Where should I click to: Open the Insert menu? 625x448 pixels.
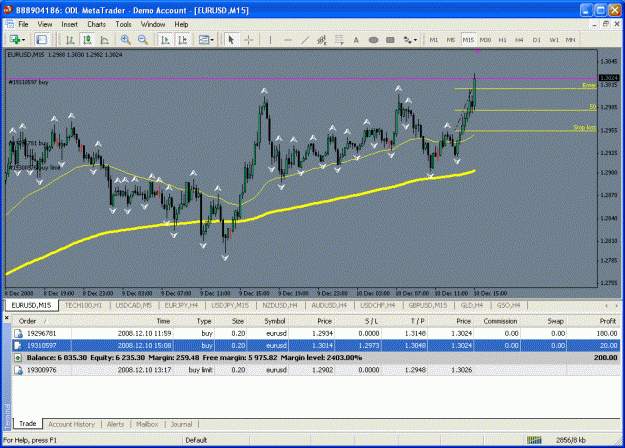(x=70, y=24)
